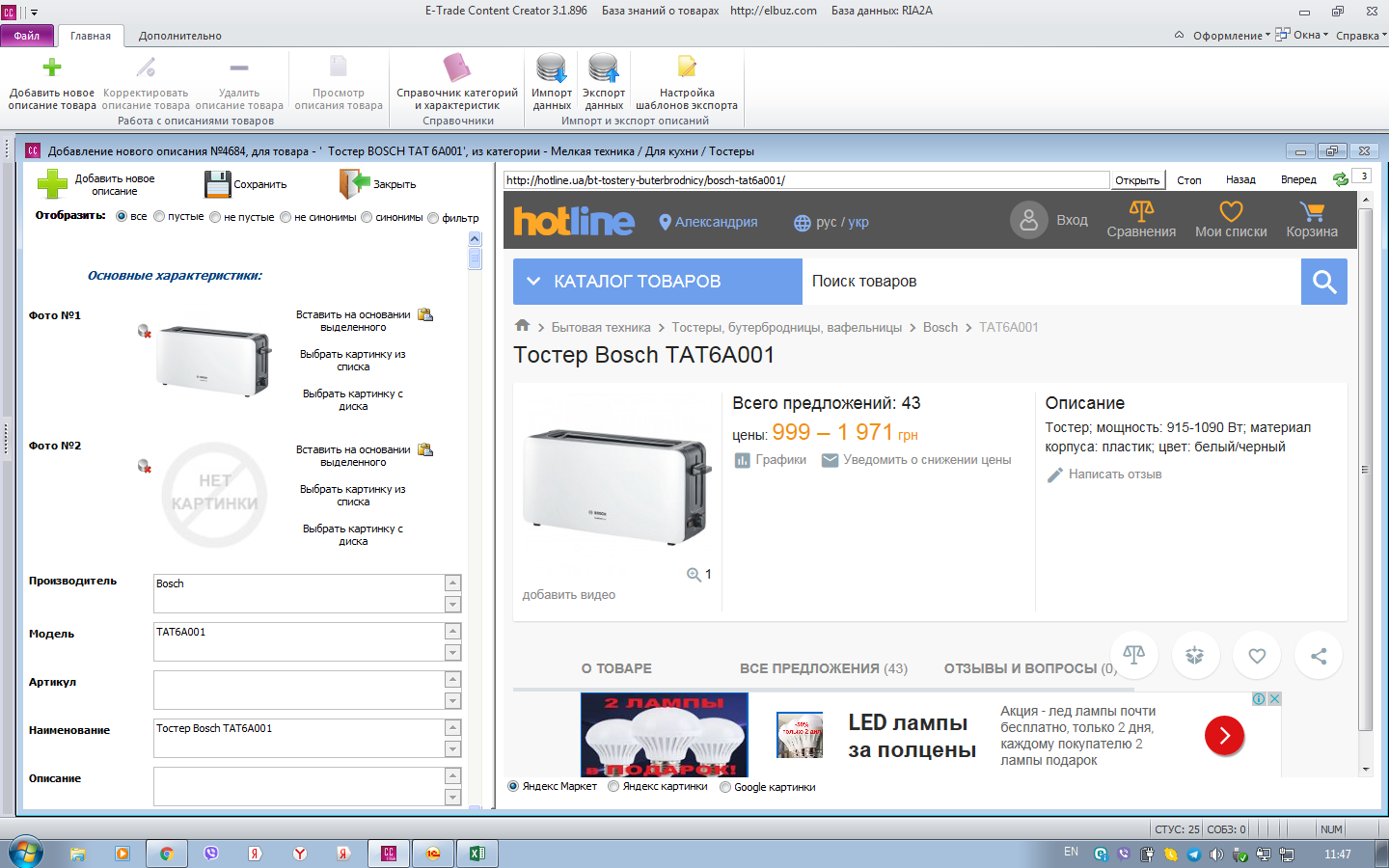Open the О ТОВАРЕ tab
Screen dimensions: 1389x868
[616, 668]
